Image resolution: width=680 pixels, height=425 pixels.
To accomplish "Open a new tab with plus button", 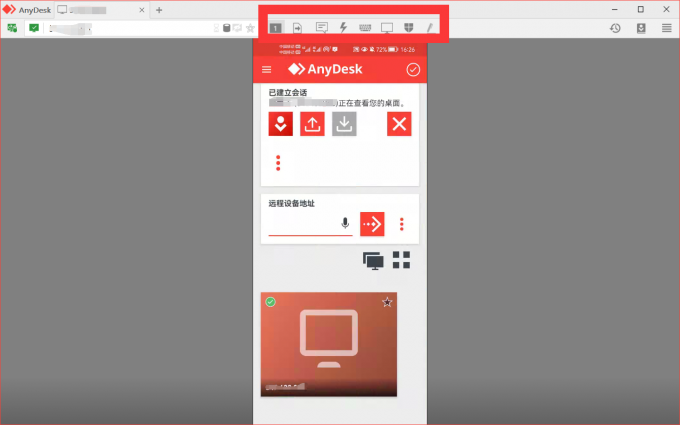I will 159,10.
